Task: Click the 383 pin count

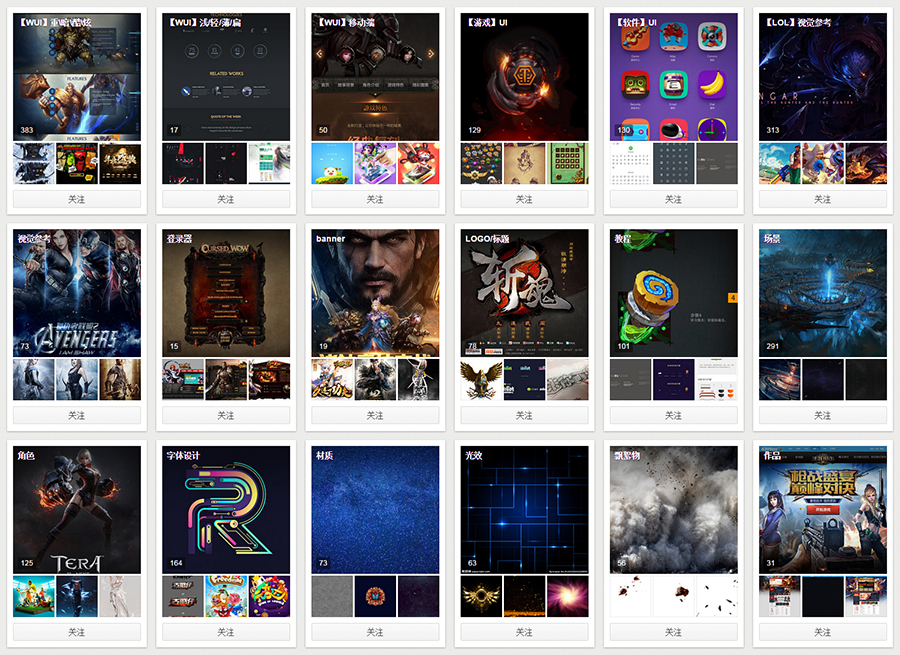Action: point(26,130)
